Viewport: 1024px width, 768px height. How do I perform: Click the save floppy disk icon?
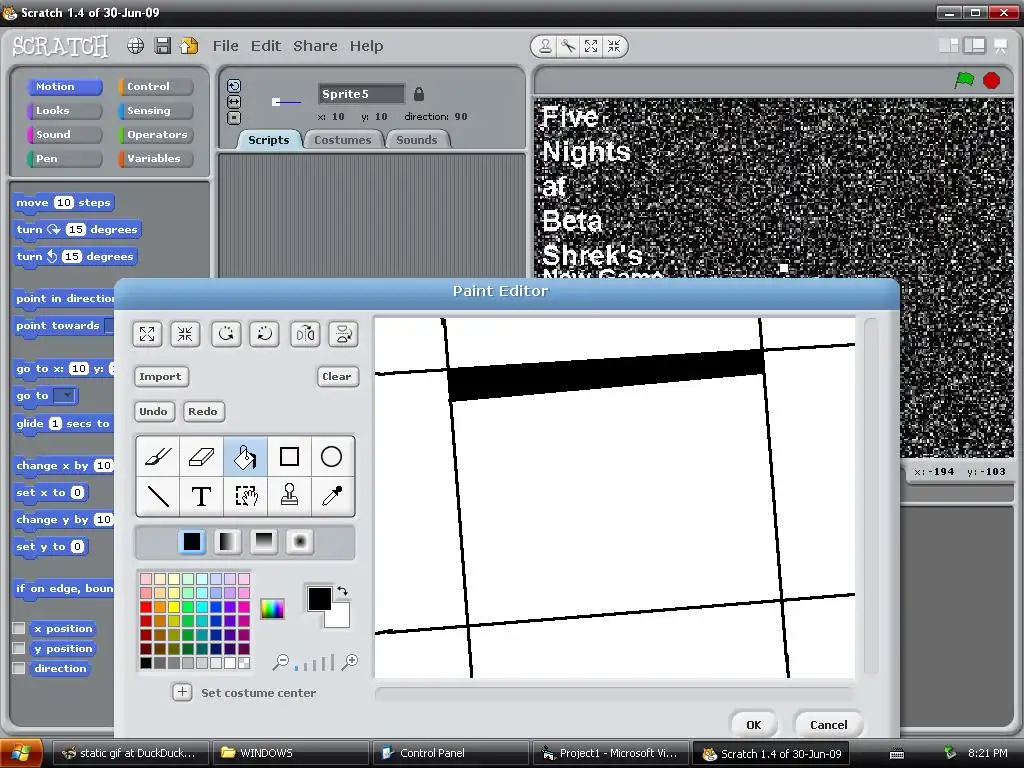coord(163,46)
